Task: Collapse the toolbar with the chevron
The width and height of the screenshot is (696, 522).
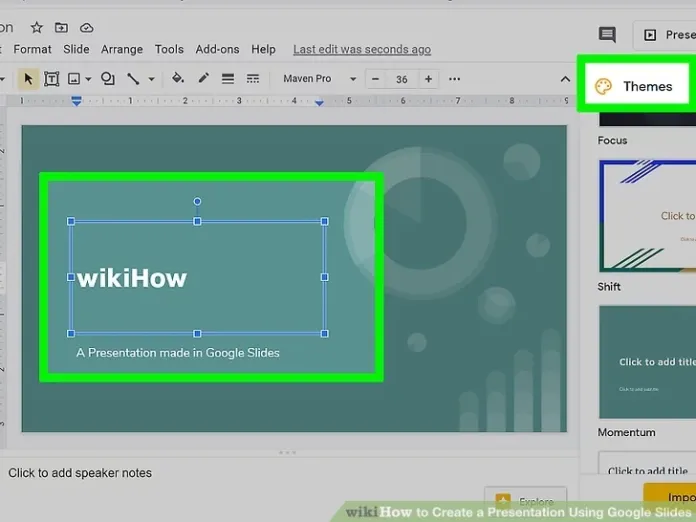Action: pos(565,79)
